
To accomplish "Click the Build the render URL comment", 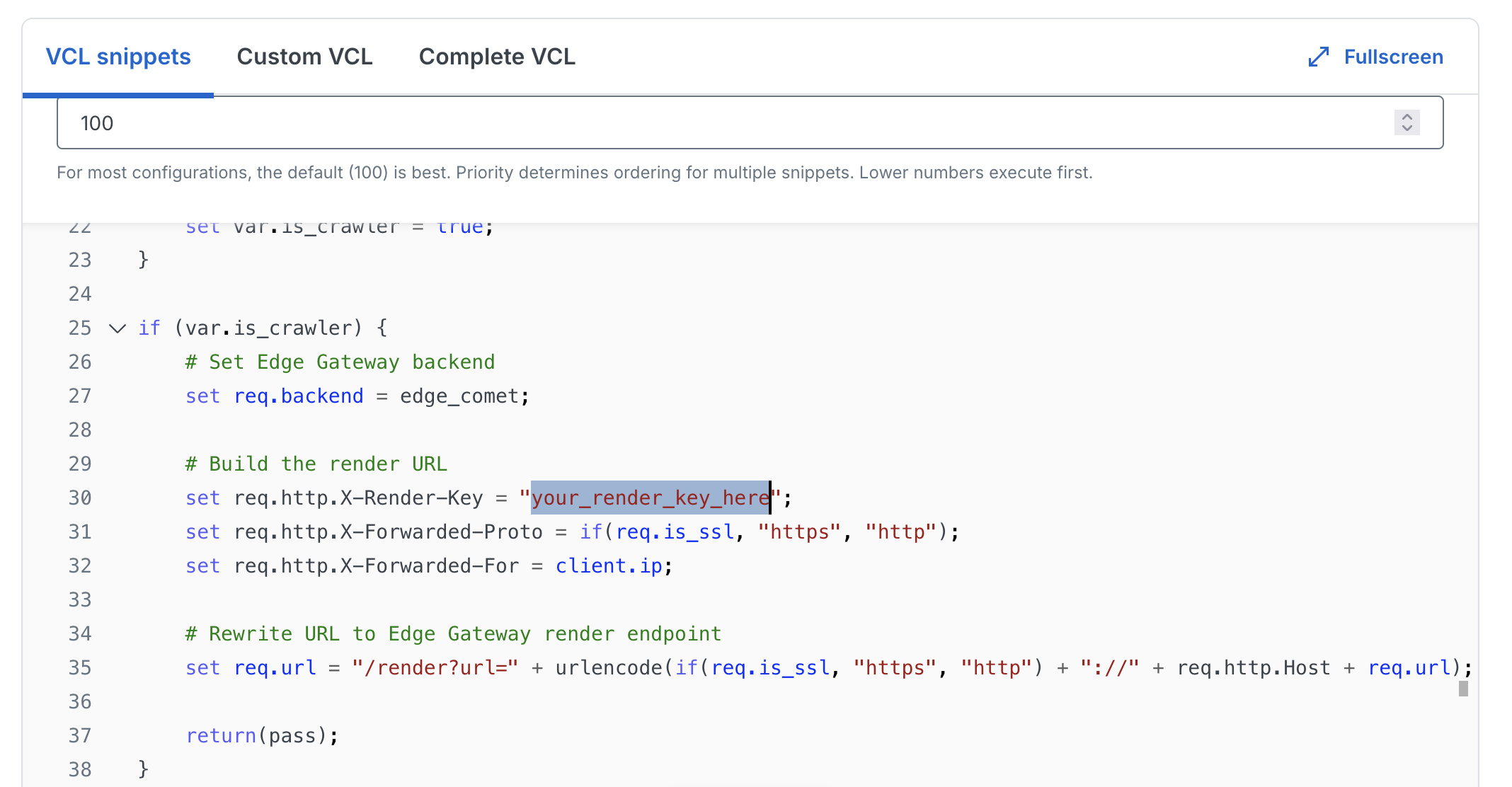I will (x=316, y=464).
